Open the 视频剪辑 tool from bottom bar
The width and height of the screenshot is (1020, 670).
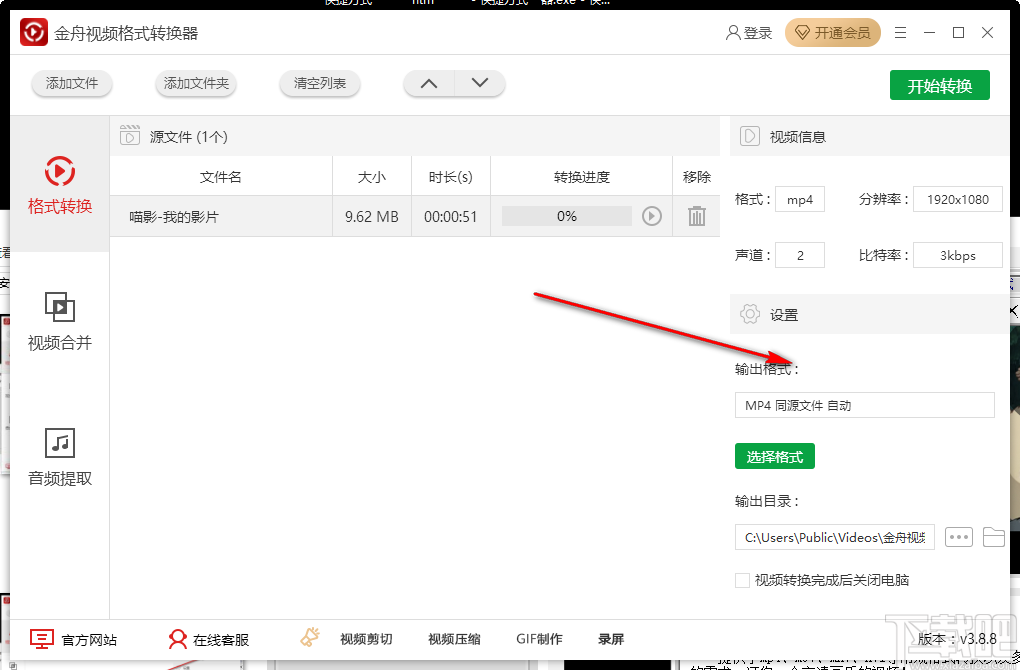click(x=363, y=639)
